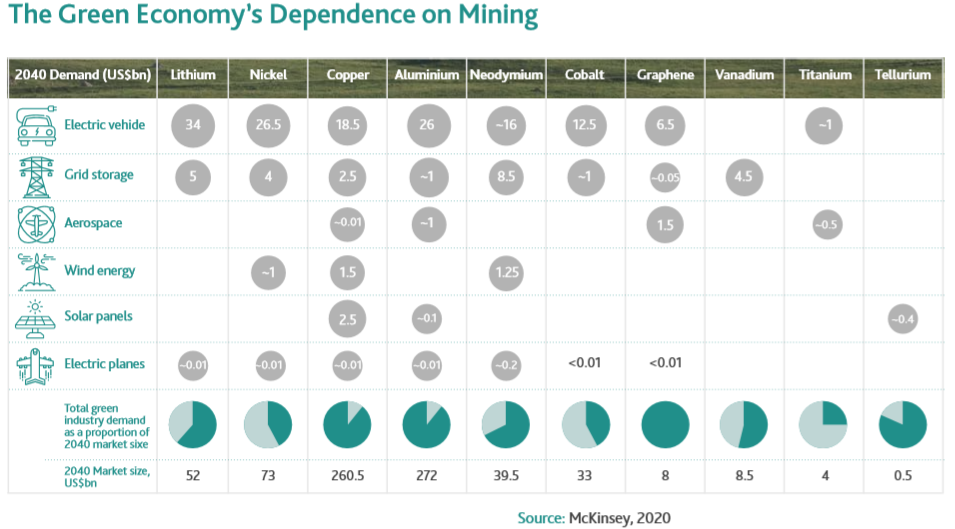Select the Aerospace row icon

pyautogui.click(x=36, y=223)
